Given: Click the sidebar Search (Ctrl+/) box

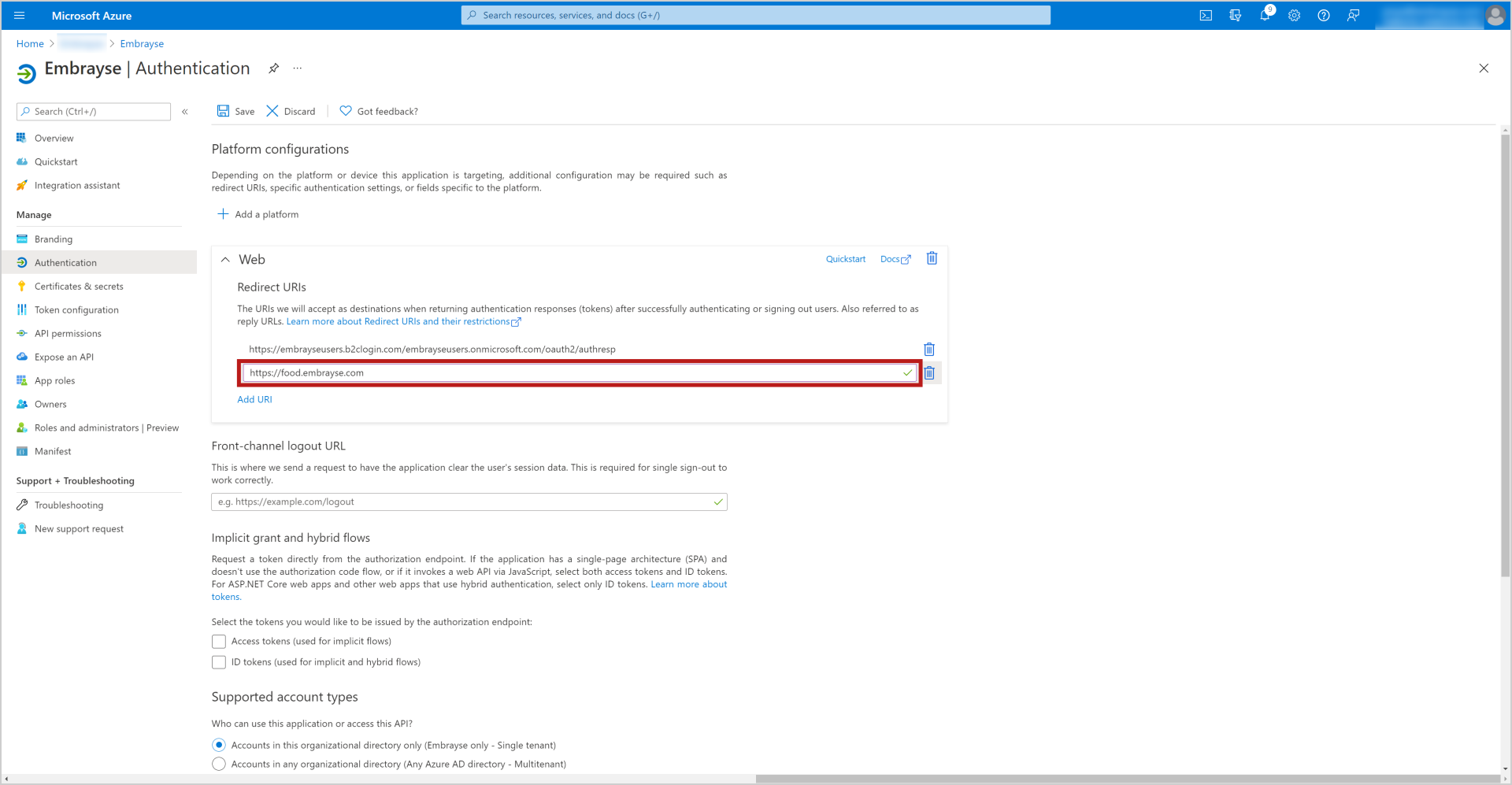Looking at the screenshot, I should pos(94,112).
